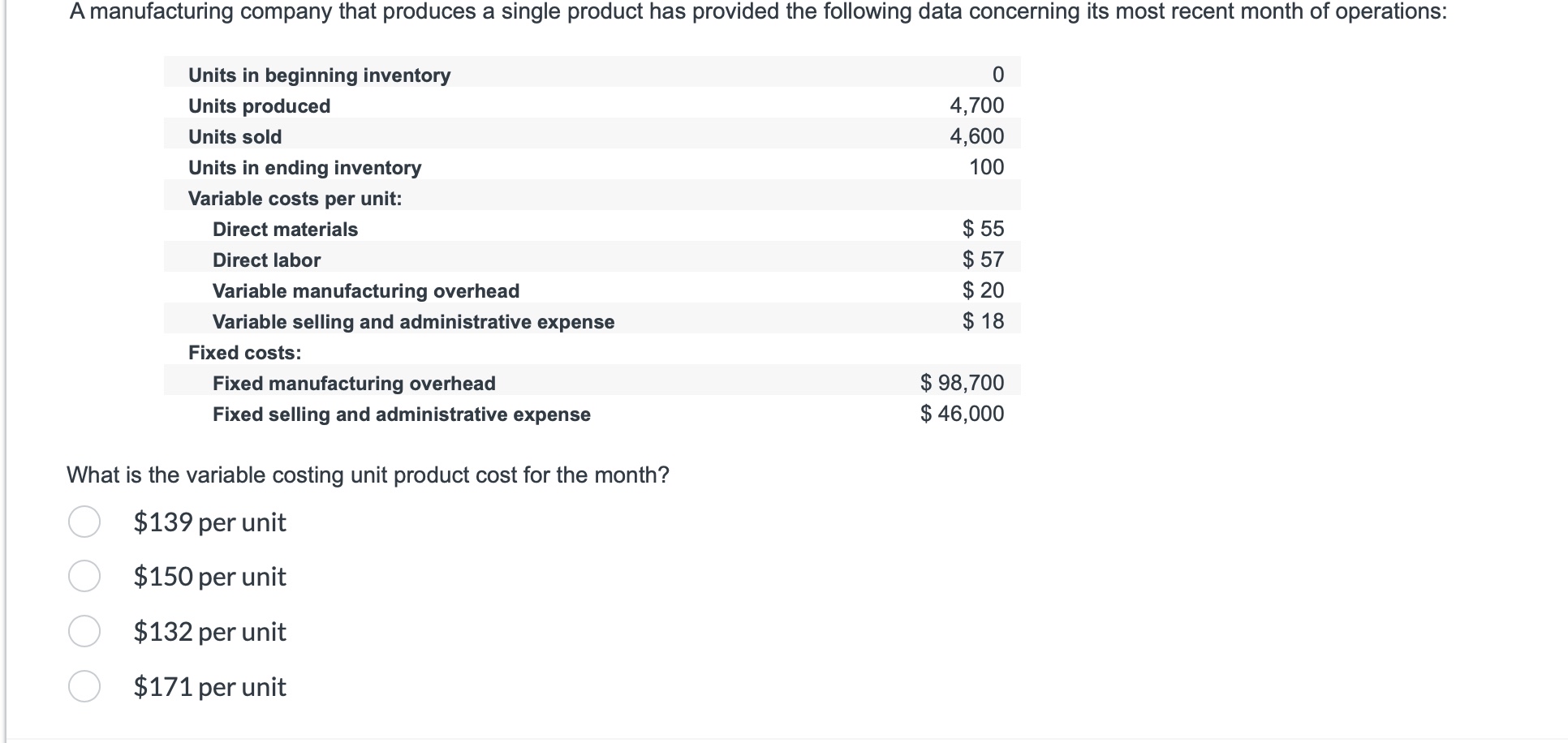Click the $139 per unit answer text
The width and height of the screenshot is (1568, 743).
coord(209,522)
